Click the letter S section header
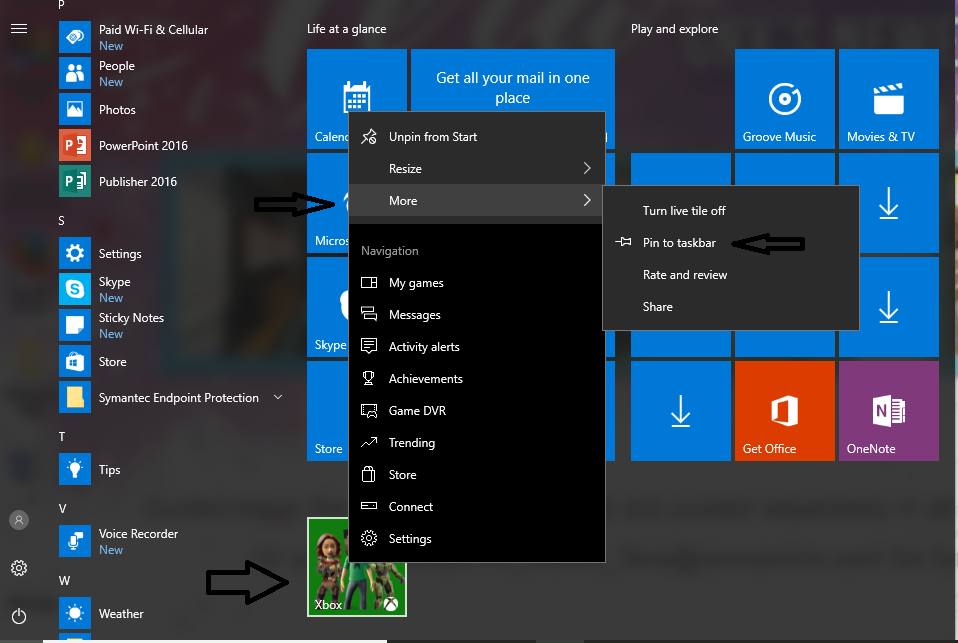Screen dimensions: 958x643 (x=61, y=221)
